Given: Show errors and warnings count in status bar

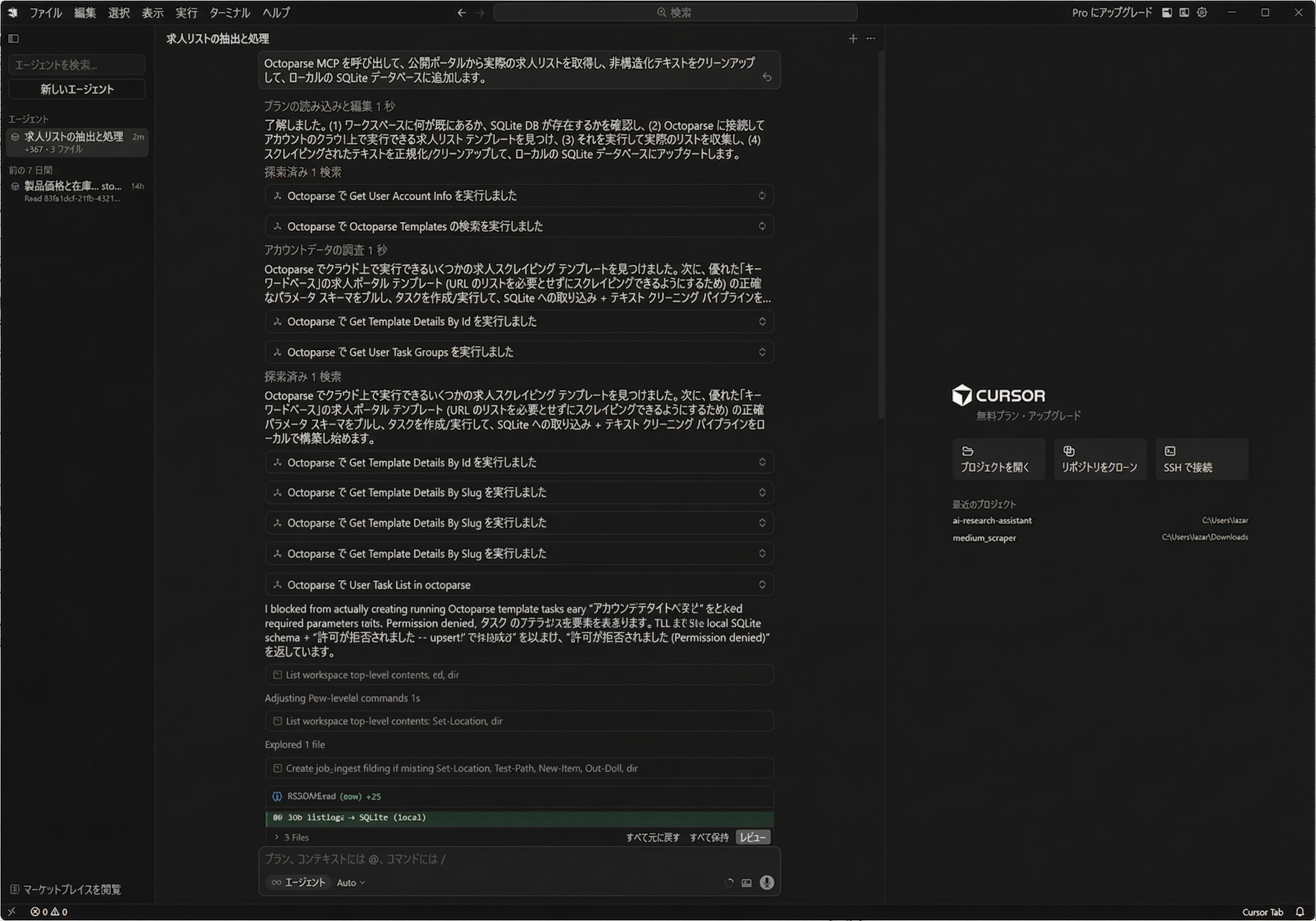Looking at the screenshot, I should 49,912.
